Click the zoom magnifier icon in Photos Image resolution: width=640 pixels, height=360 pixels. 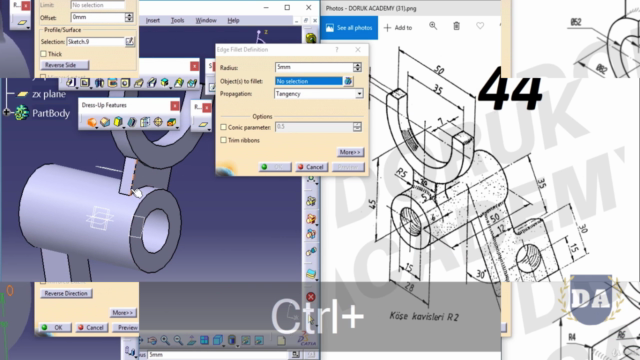(x=433, y=27)
